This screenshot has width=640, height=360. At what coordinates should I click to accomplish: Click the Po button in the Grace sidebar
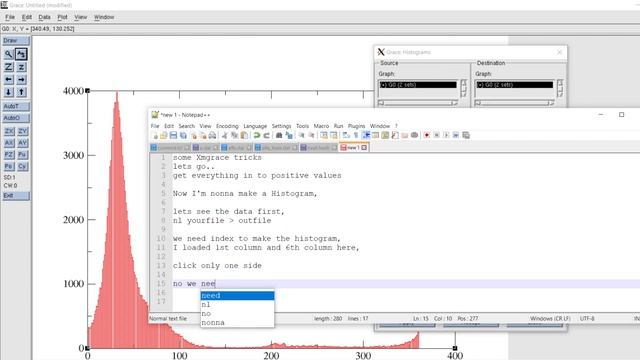[x=9, y=167]
